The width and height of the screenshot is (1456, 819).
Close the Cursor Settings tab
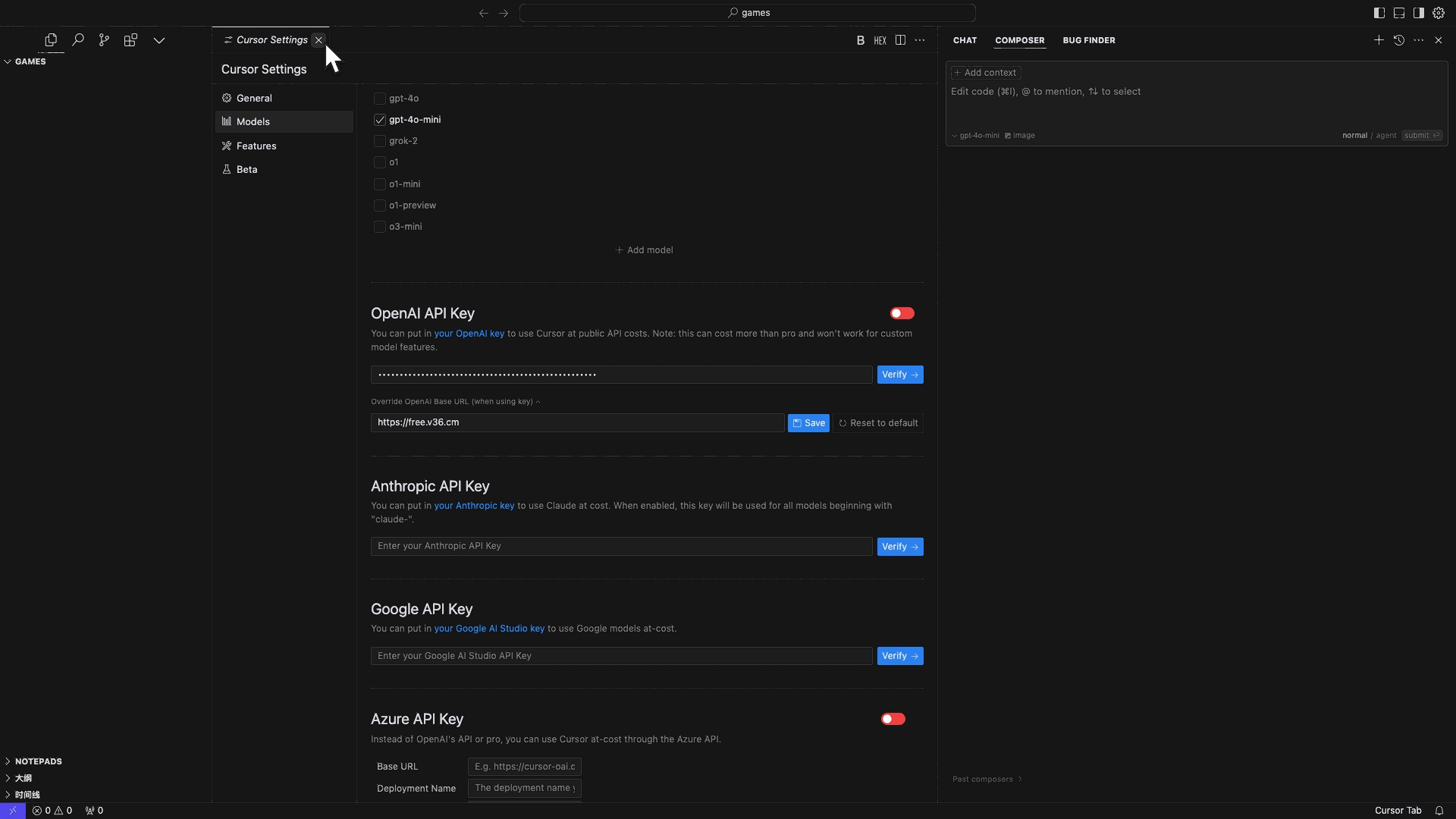318,40
